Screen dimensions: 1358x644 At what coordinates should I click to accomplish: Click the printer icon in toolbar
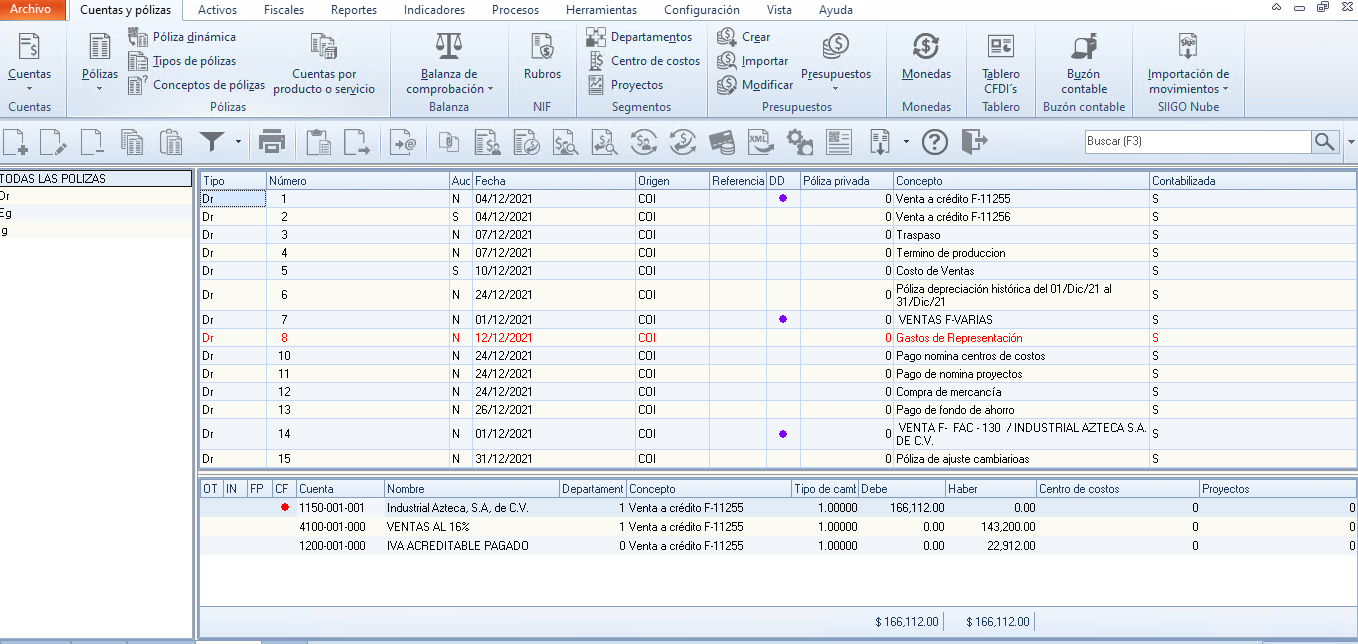[271, 143]
